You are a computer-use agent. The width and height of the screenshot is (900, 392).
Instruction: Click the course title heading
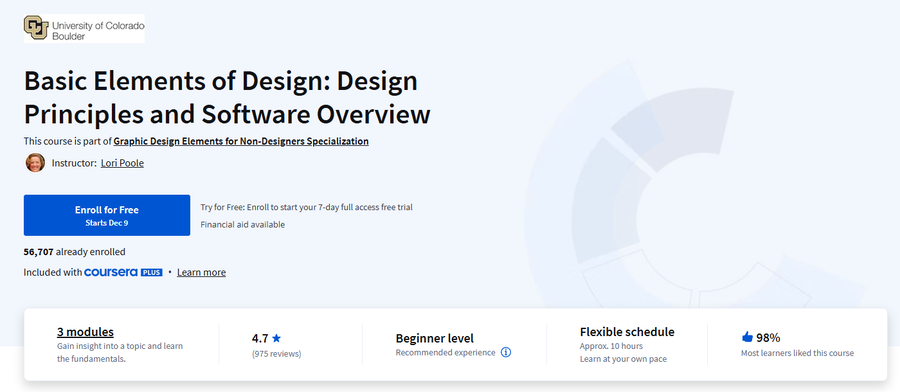[227, 98]
